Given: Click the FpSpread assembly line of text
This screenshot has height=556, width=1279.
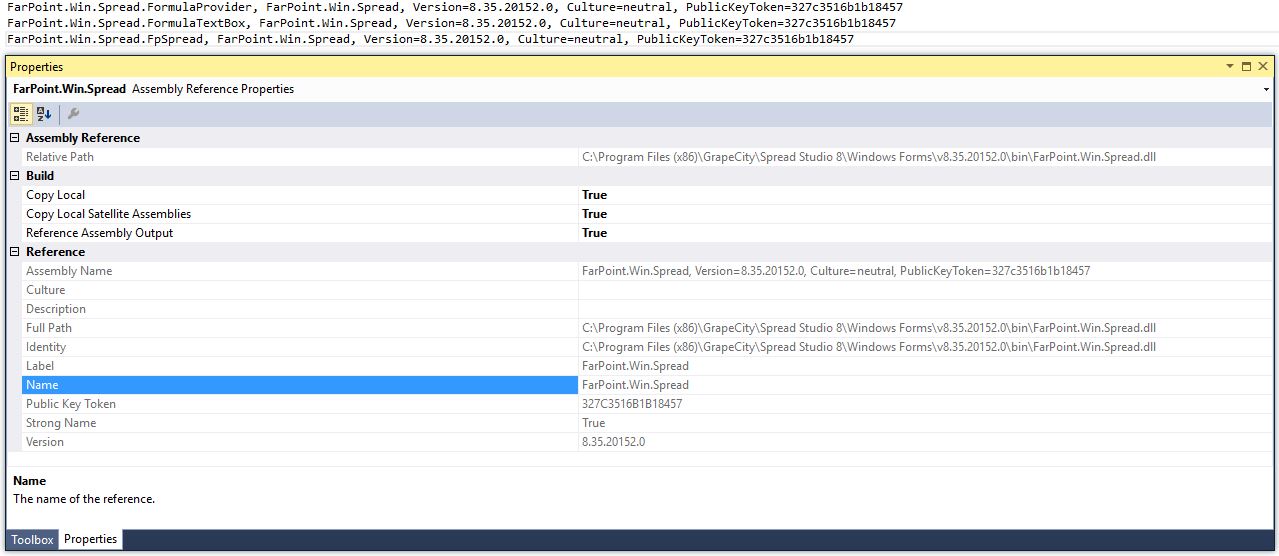Looking at the screenshot, I should tap(430, 39).
